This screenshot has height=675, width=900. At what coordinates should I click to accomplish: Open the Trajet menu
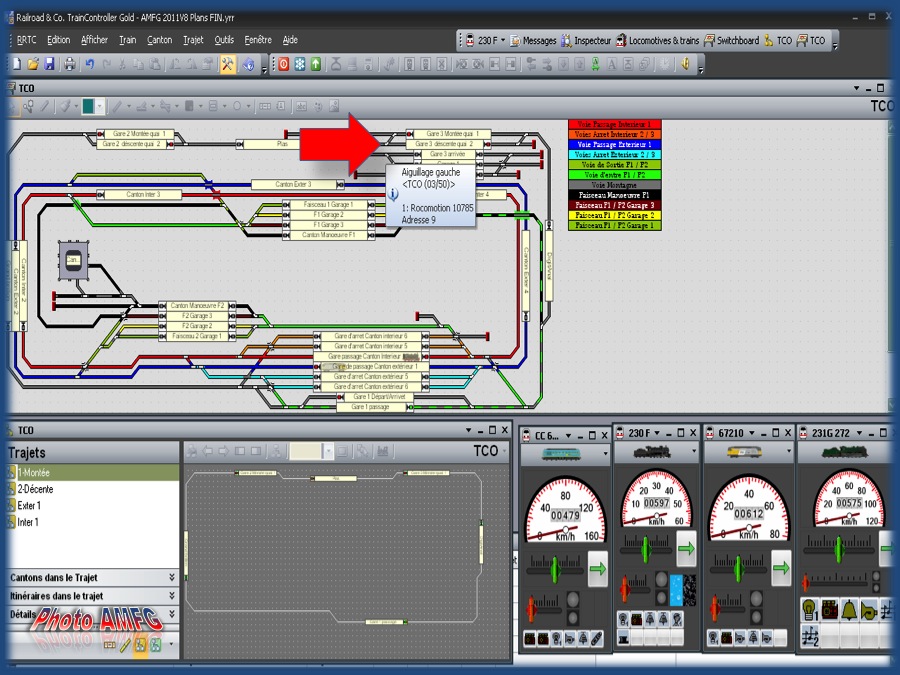[193, 40]
